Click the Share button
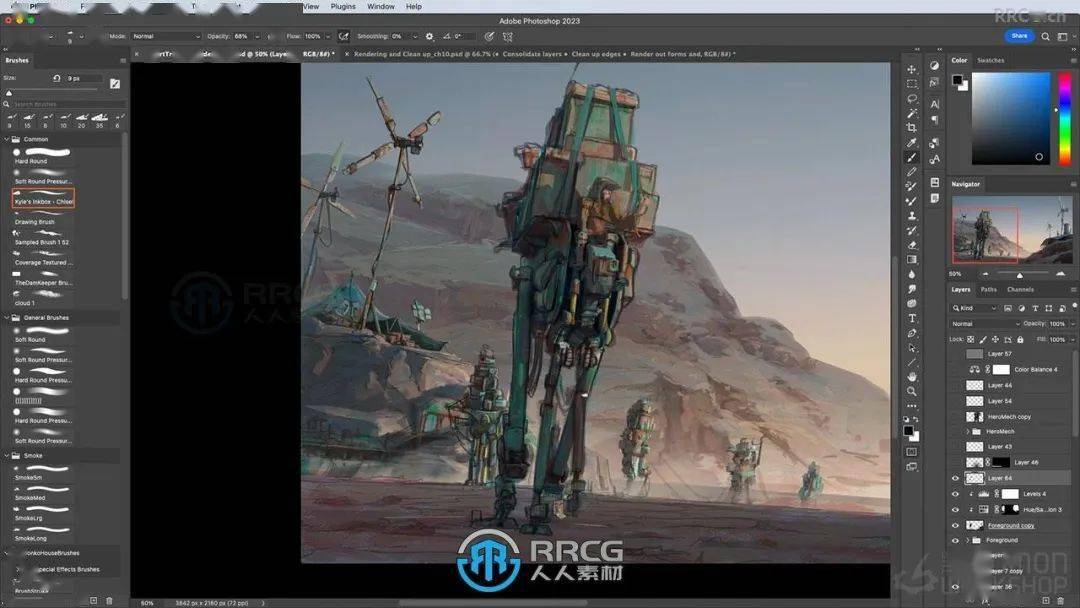 pos(1019,36)
